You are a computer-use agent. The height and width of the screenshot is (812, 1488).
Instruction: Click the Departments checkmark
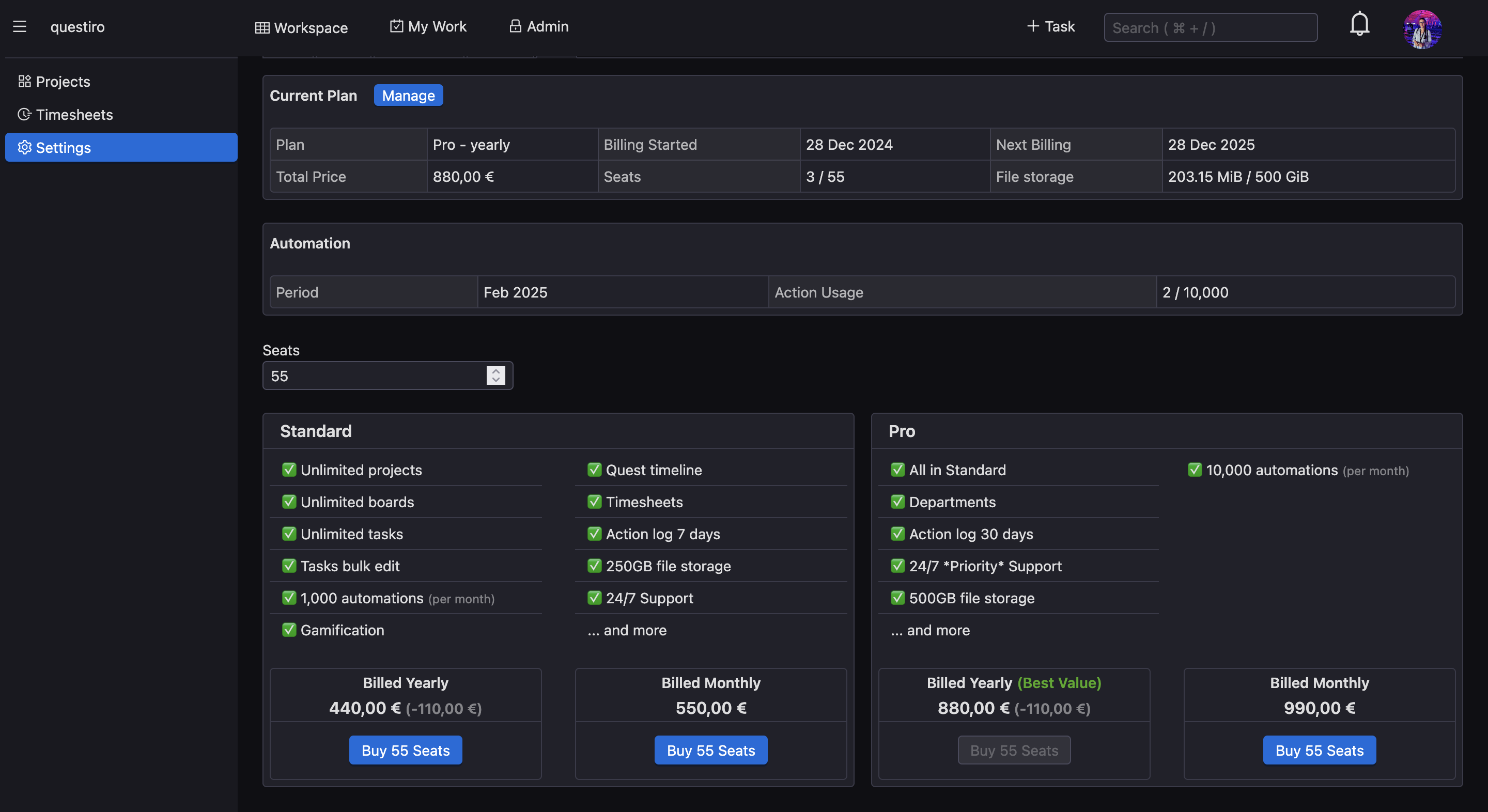coord(897,501)
